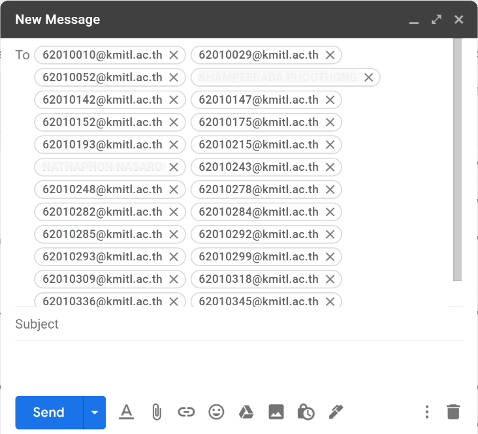The image size is (478, 434).
Task: Attach files using the paperclip icon
Action: pyautogui.click(x=156, y=412)
